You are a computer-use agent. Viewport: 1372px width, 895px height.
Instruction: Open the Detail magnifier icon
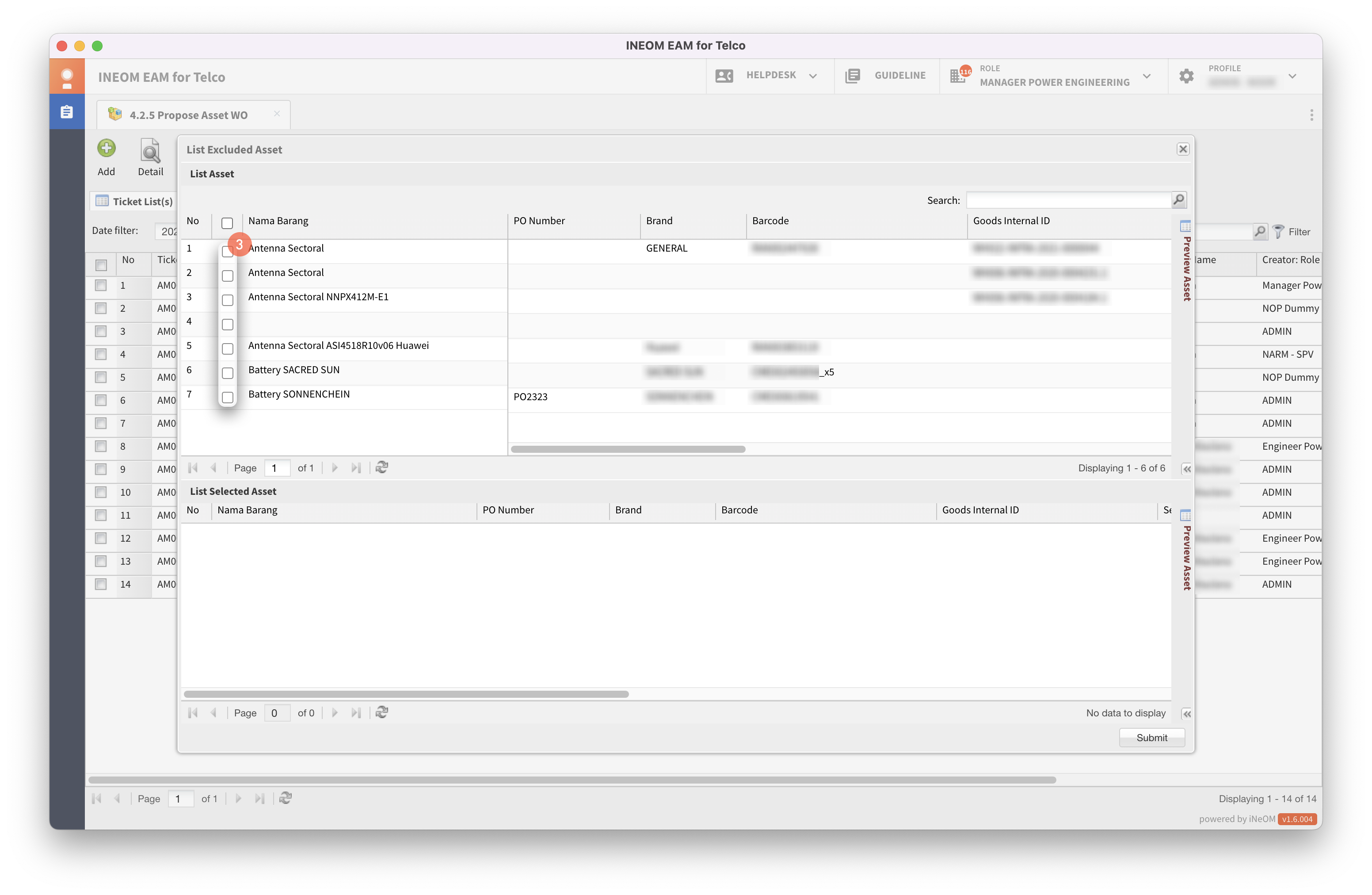tap(150, 150)
